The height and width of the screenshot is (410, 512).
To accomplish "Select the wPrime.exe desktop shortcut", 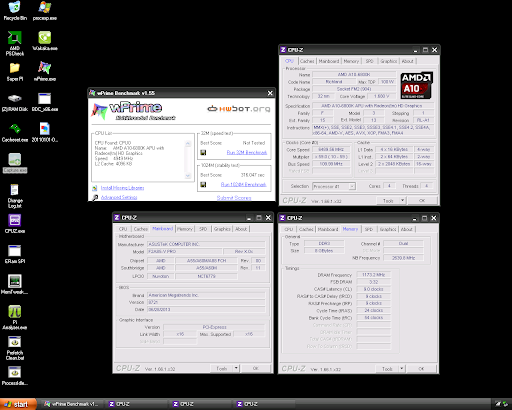I will click(x=45, y=71).
